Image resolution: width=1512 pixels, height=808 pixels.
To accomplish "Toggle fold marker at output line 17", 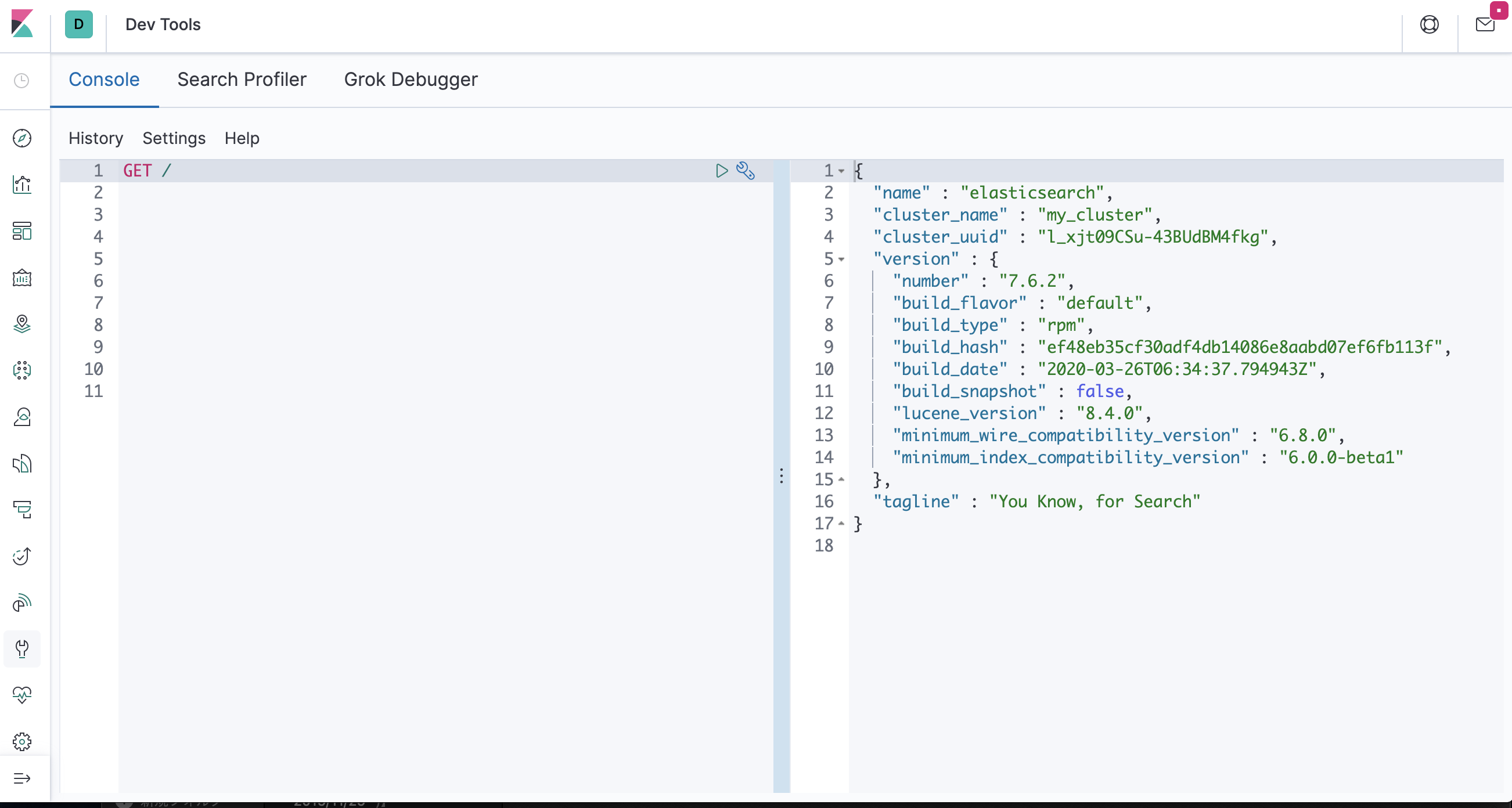I will point(841,524).
